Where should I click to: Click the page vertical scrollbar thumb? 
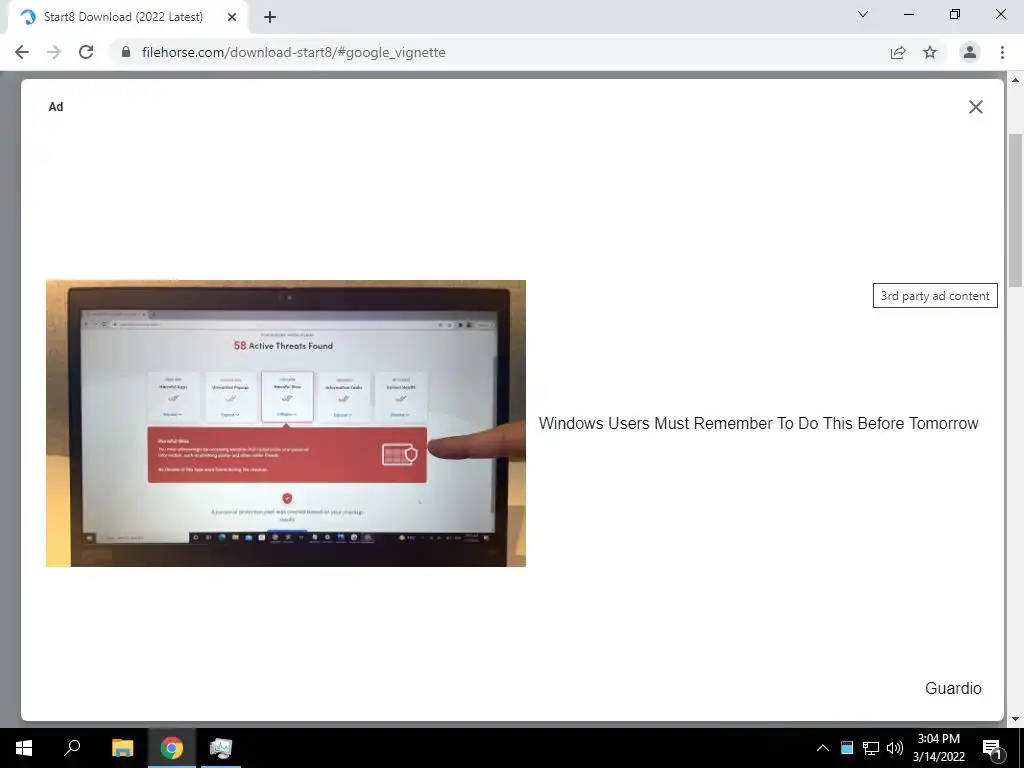coord(1016,210)
